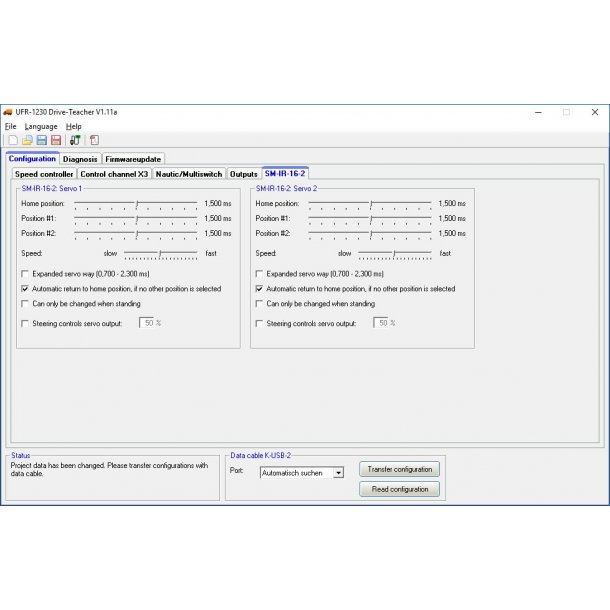
Task: Click the blue Save disk icon
Action: [41, 140]
